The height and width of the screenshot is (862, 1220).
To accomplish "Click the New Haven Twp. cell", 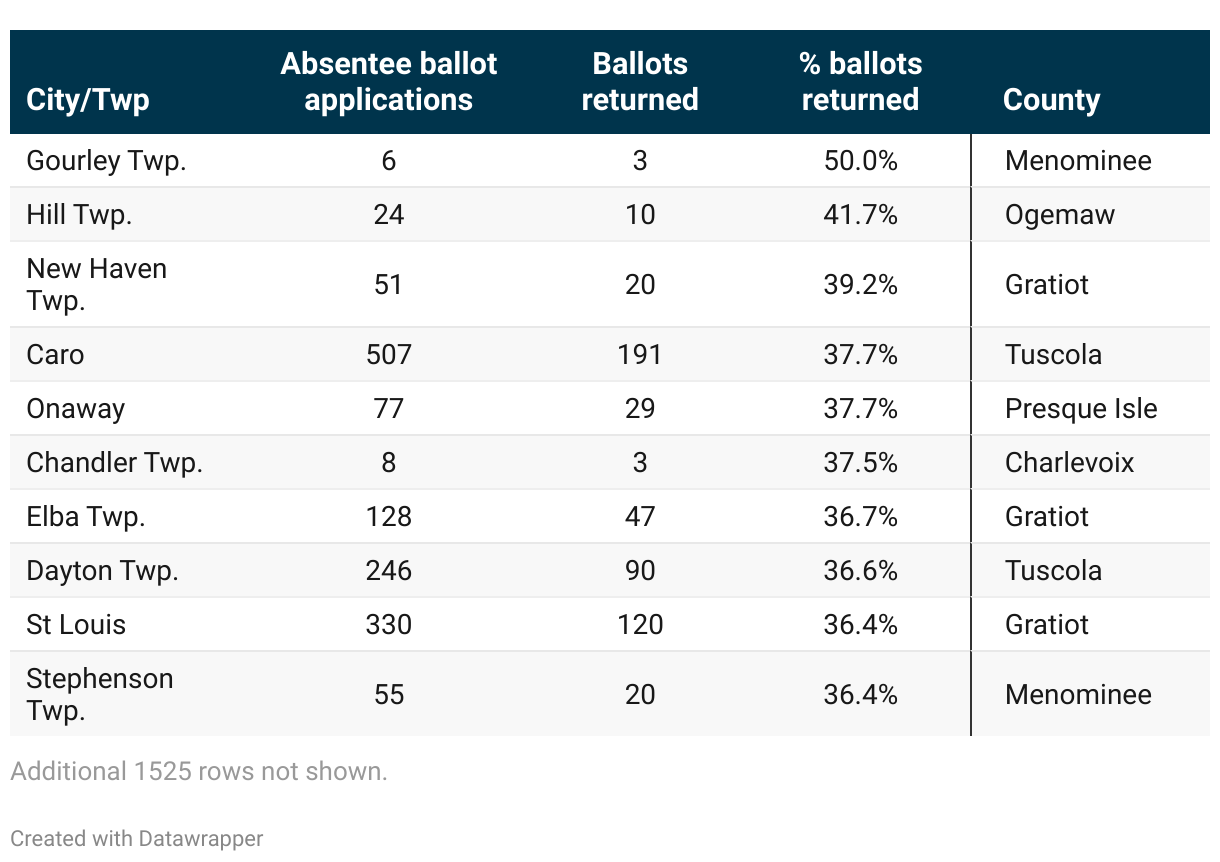I will tap(96, 284).
